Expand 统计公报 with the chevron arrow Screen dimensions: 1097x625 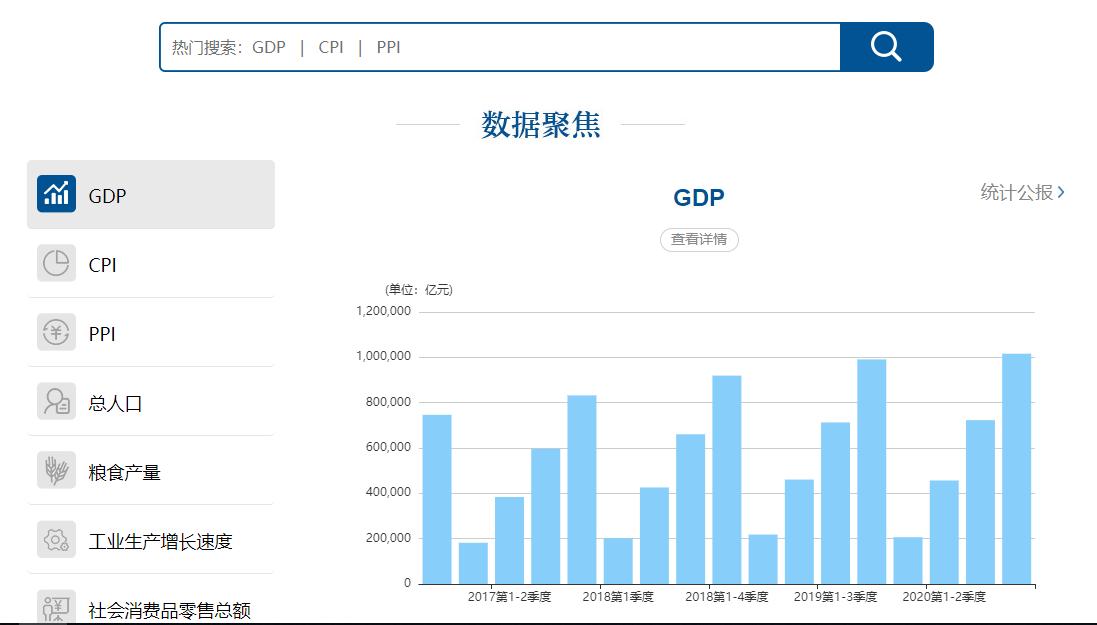click(x=1062, y=192)
